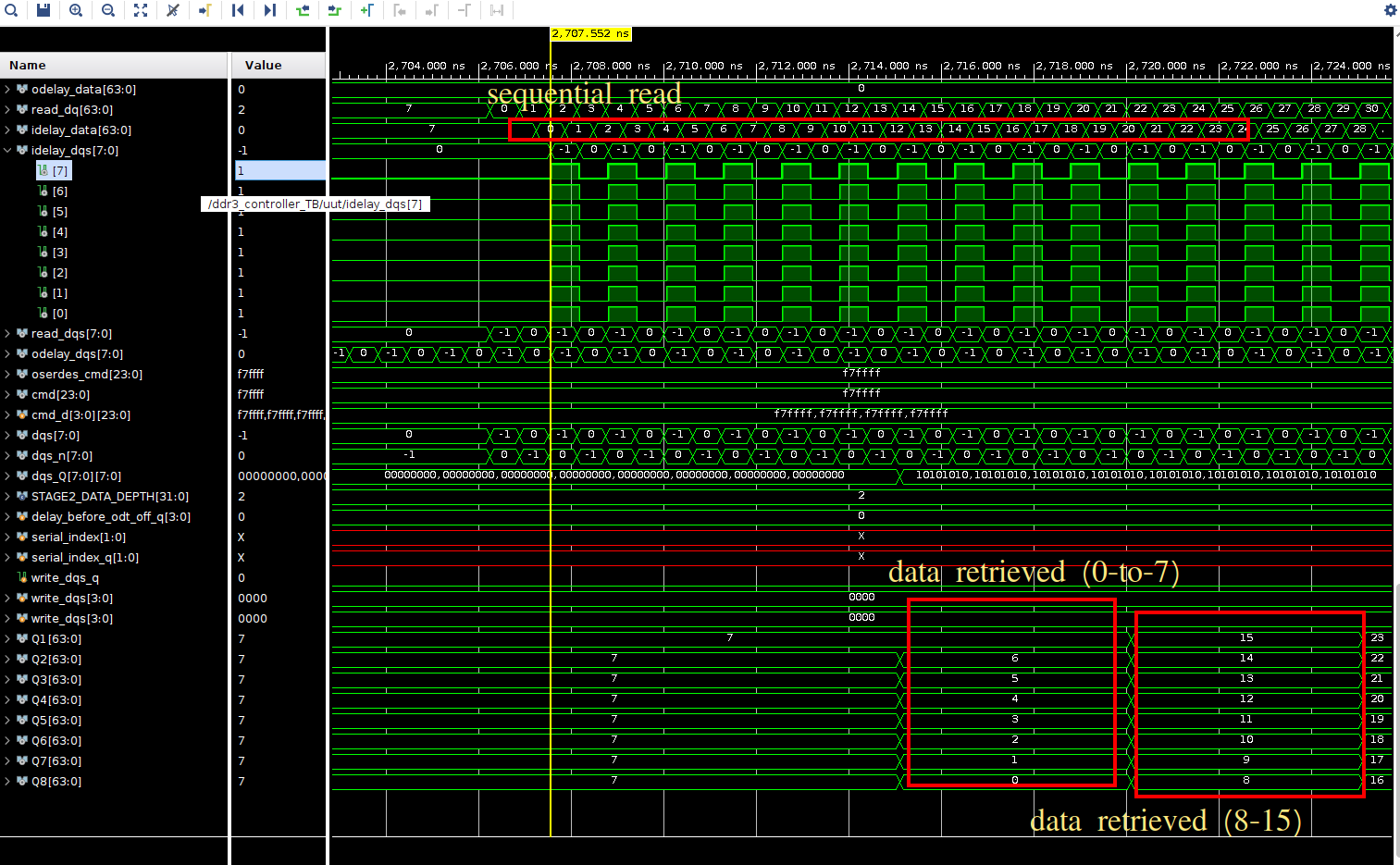
Task: Select bit [1] of idelay_dqs
Action: (53, 293)
